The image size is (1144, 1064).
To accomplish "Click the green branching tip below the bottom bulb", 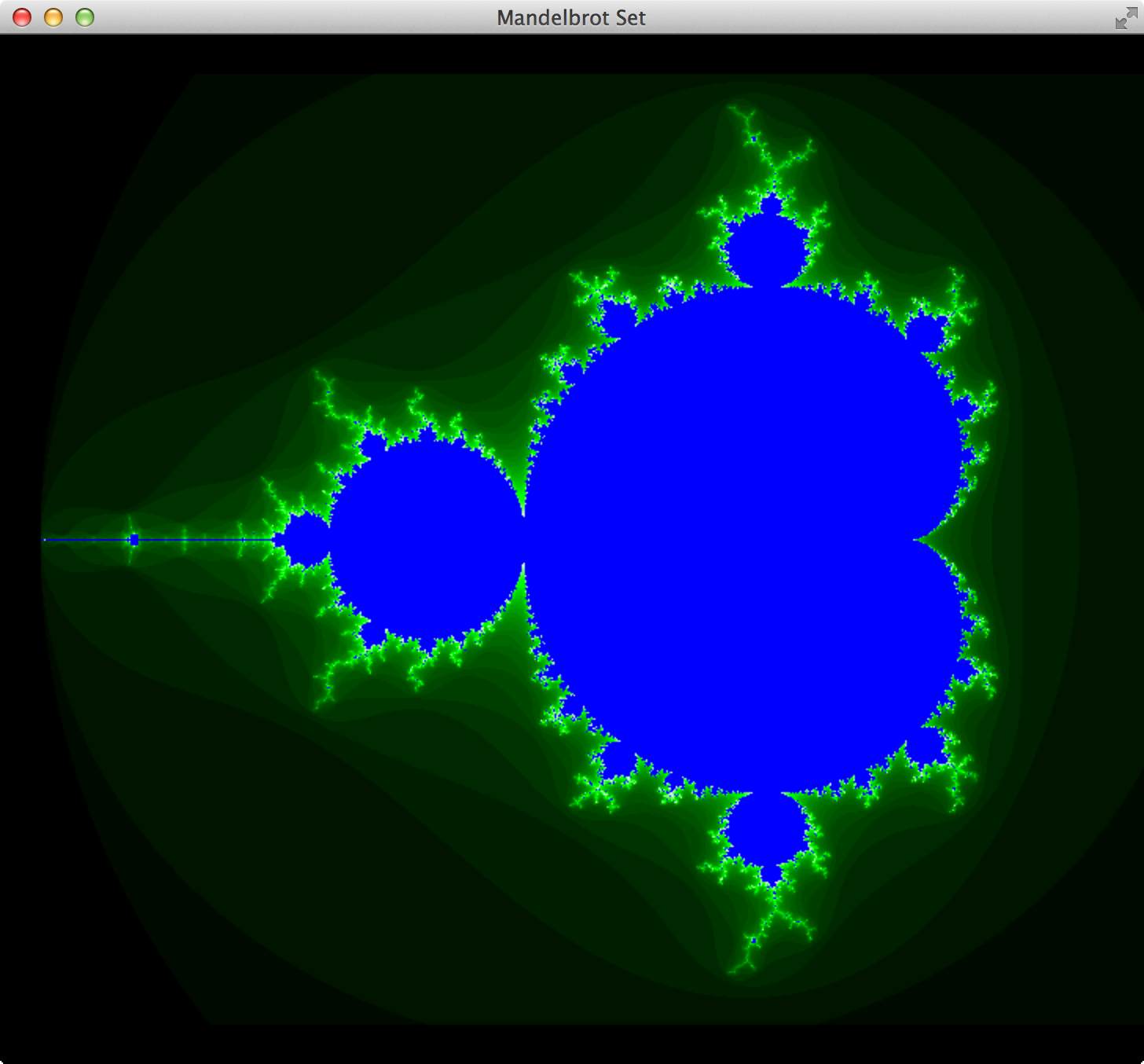I will point(739,967).
